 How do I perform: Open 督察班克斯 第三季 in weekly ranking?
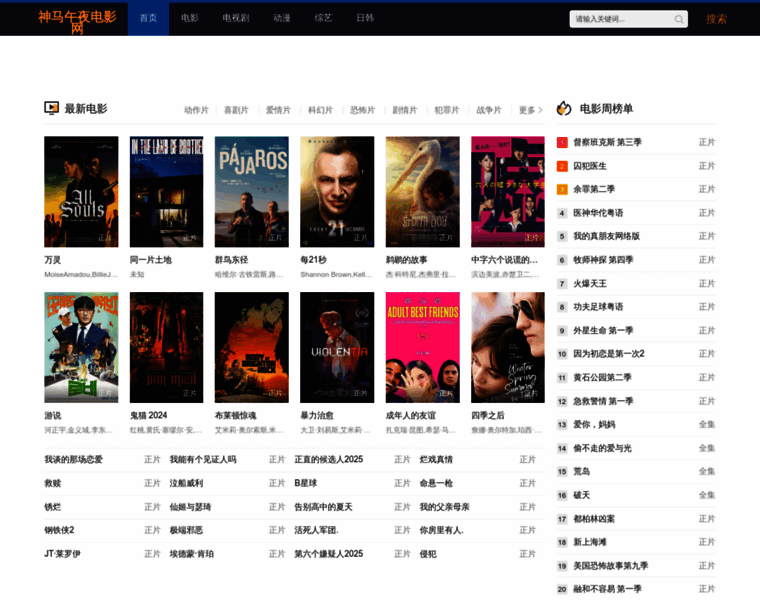click(607, 142)
